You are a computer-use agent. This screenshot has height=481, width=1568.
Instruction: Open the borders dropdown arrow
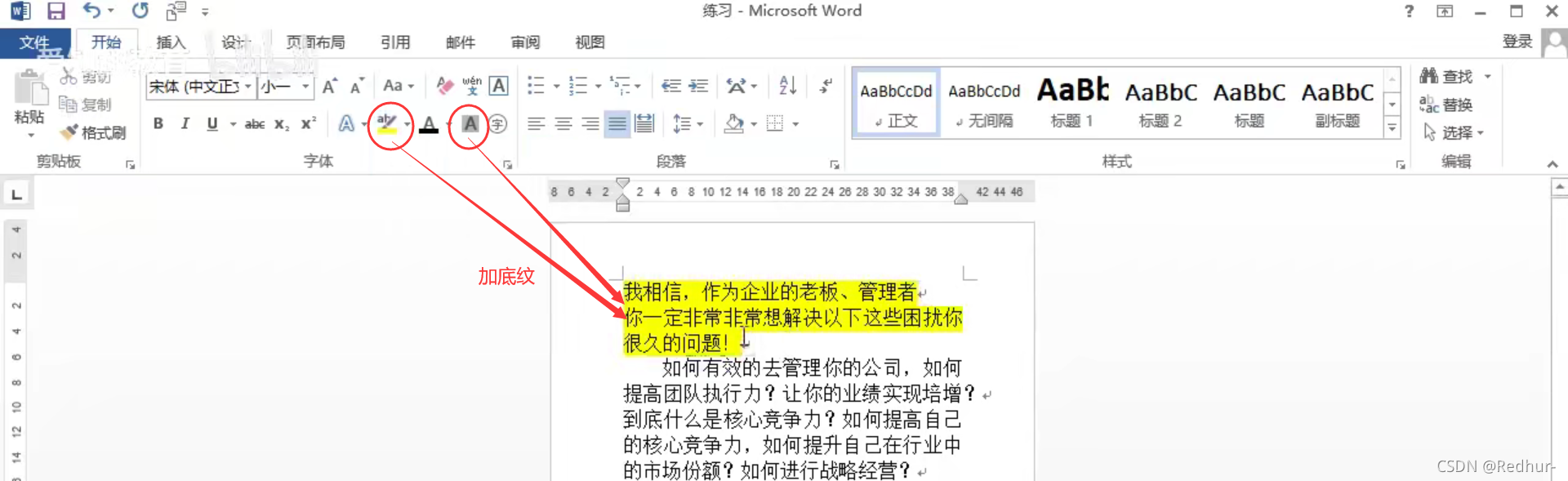pos(795,124)
